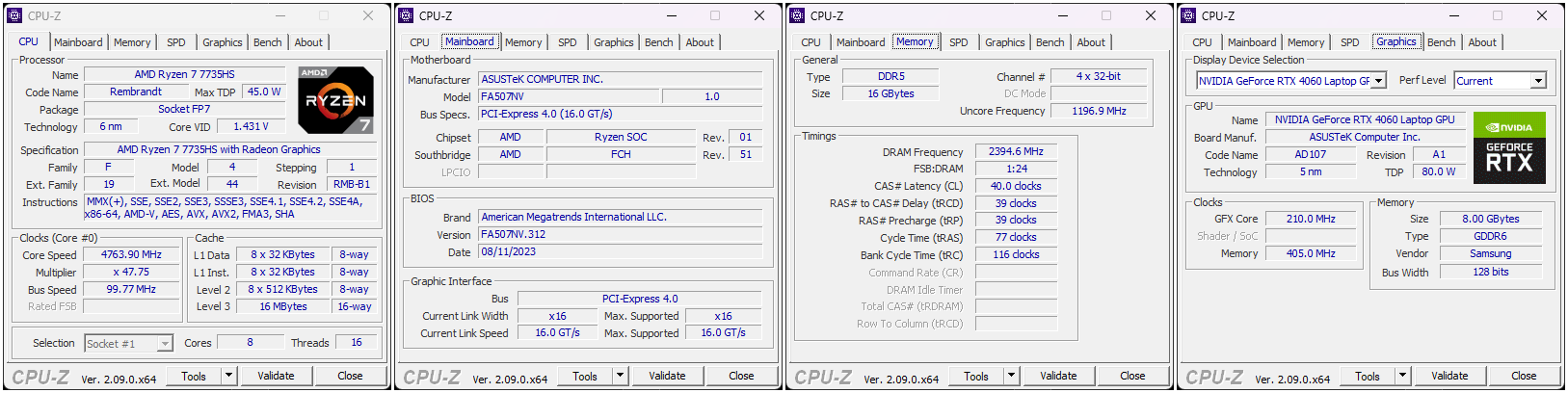Screen dimensions: 1568x393
Task: Expand the Tools arrow in the Graphics-tab window
Action: point(1403,376)
